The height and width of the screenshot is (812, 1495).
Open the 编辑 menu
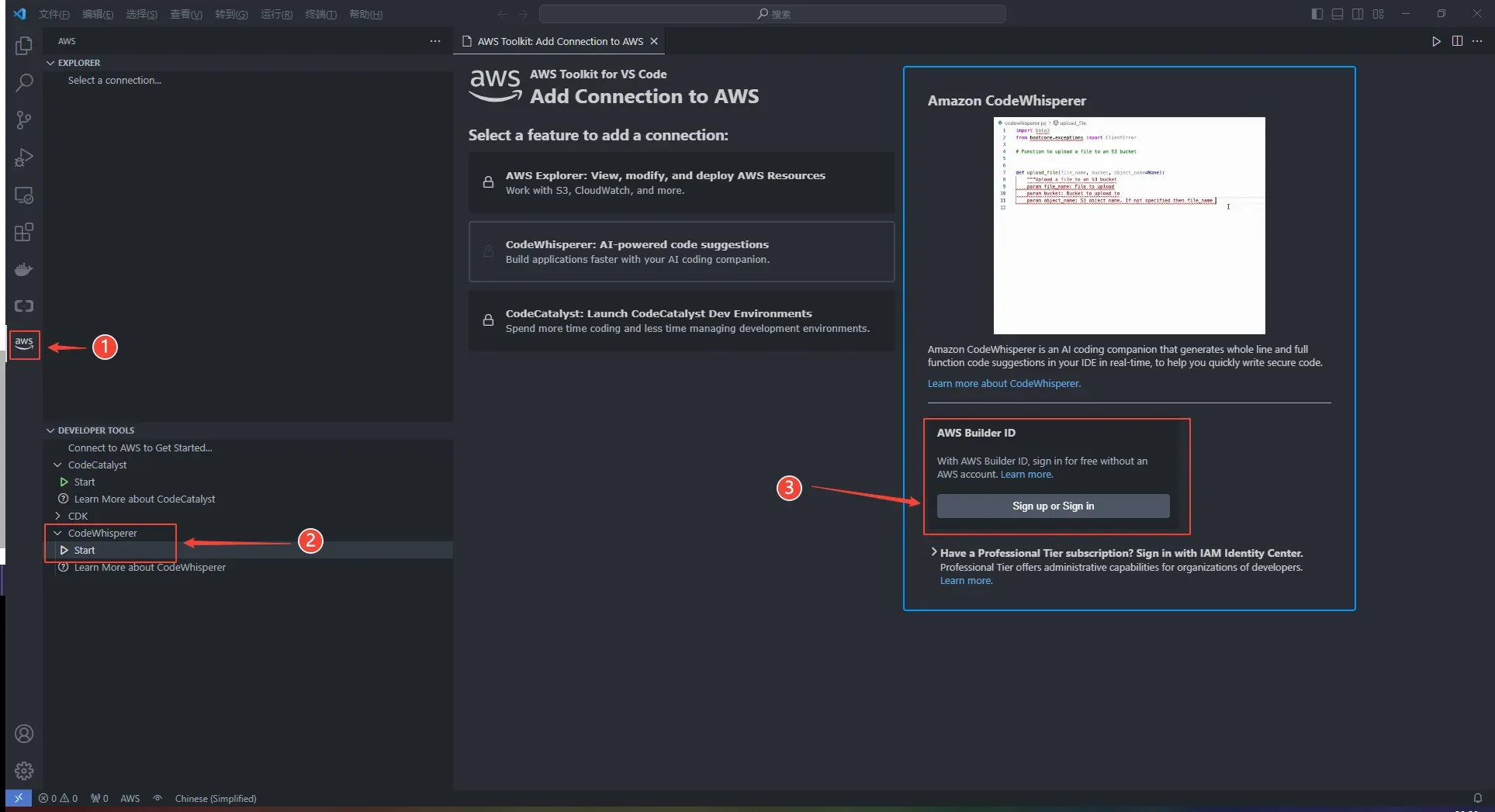98,14
